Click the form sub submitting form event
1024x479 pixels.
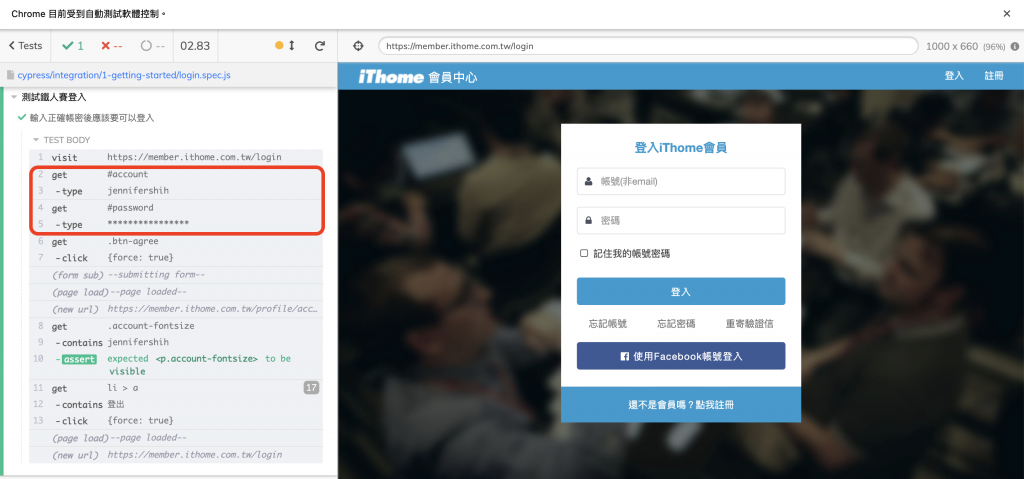click(x=176, y=274)
